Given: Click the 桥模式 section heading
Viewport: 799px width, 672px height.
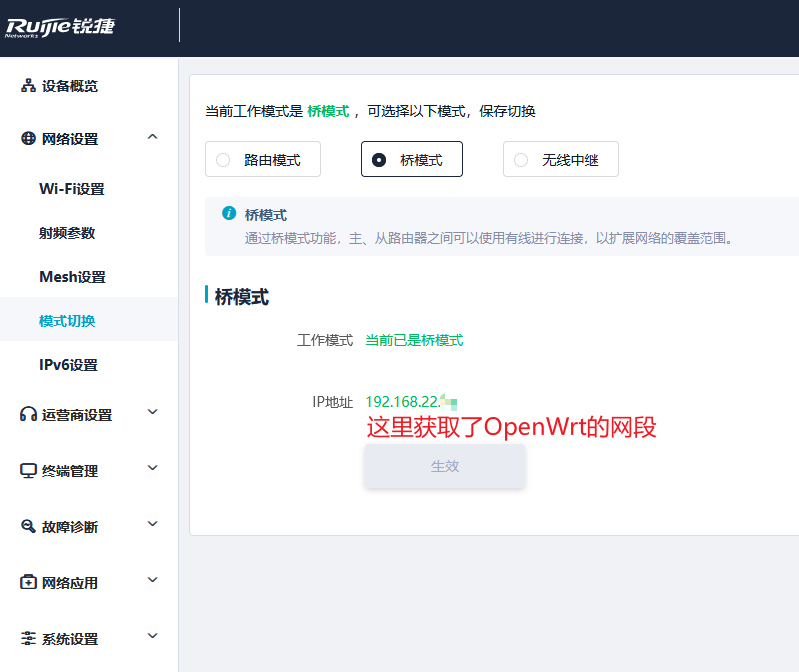Looking at the screenshot, I should tap(242, 297).
